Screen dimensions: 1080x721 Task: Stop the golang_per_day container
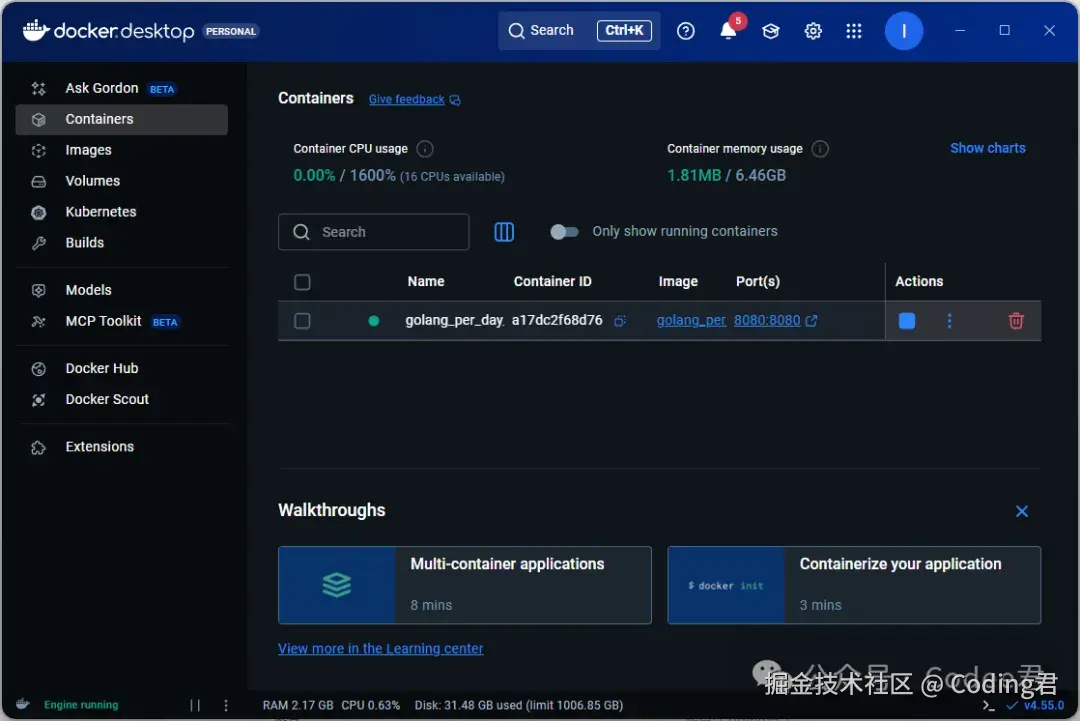906,321
